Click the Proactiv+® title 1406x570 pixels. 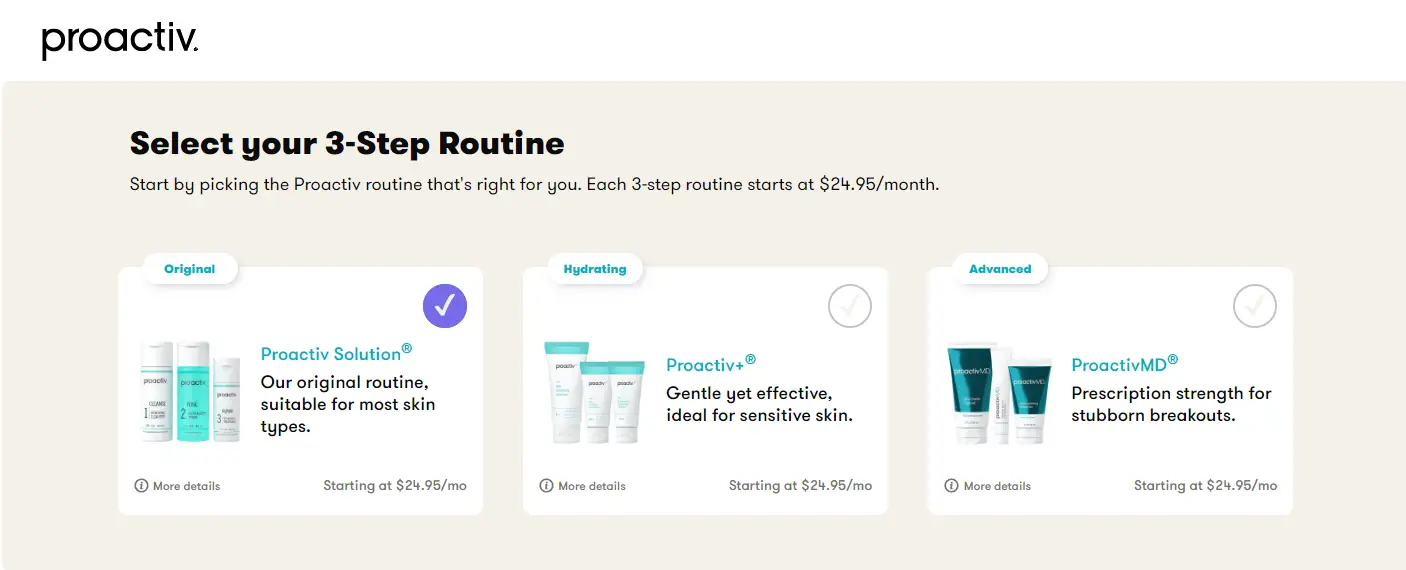(x=711, y=363)
